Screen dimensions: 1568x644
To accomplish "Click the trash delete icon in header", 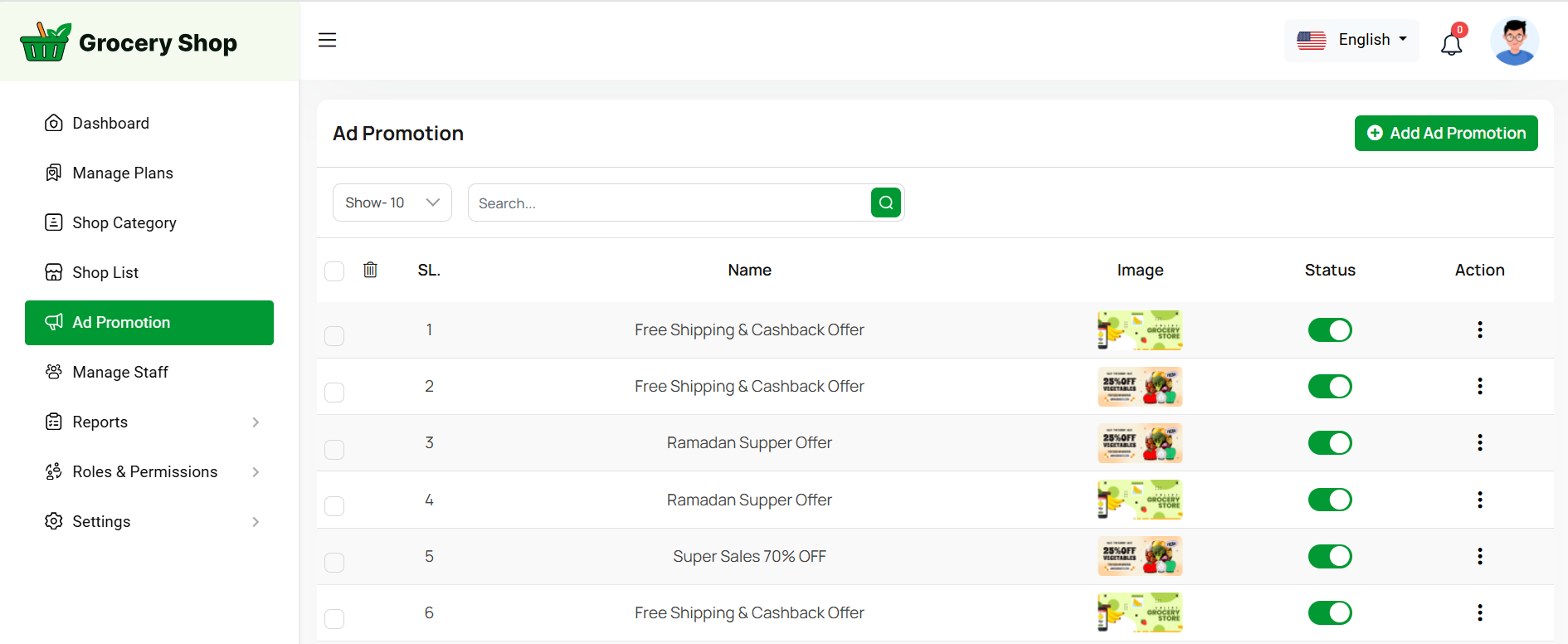I will click(x=370, y=270).
